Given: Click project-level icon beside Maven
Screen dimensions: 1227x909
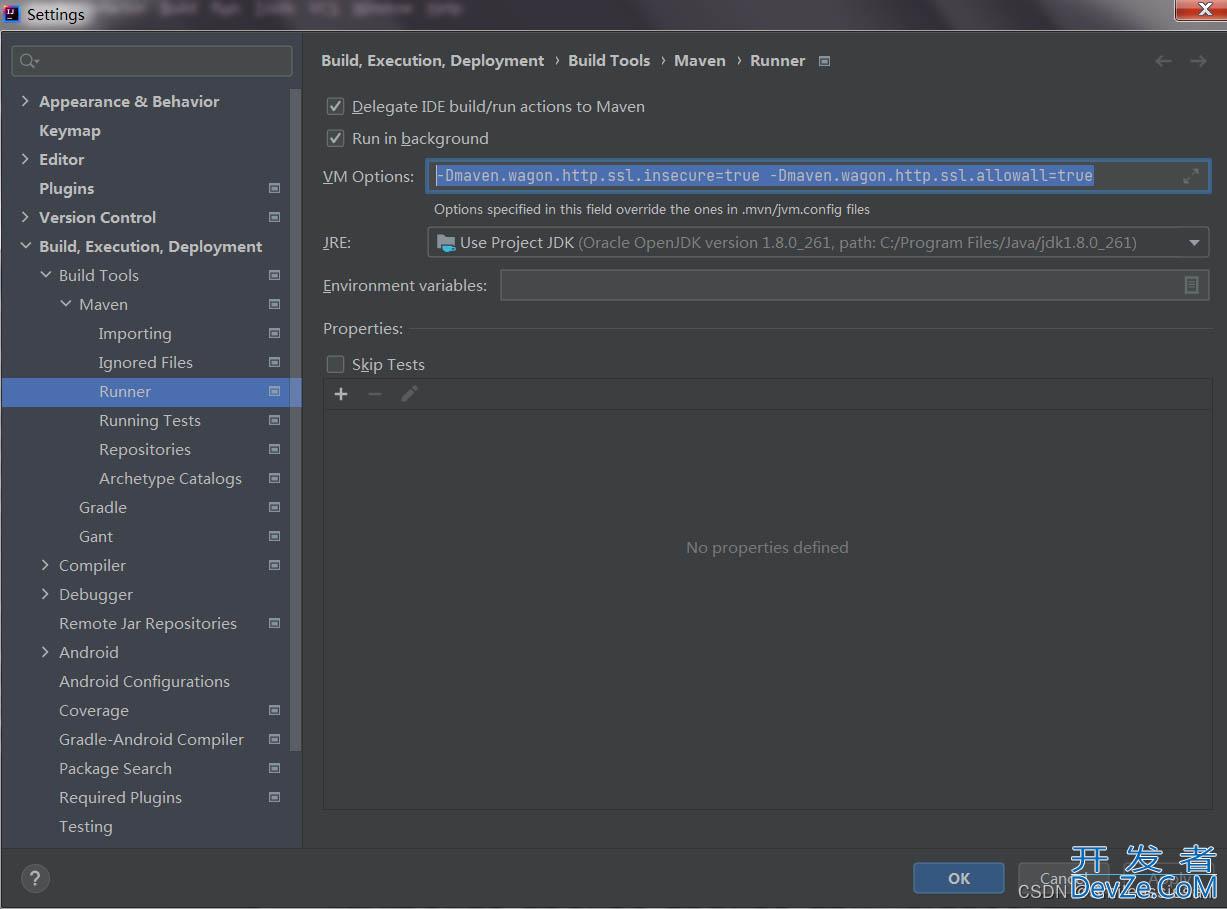Looking at the screenshot, I should (274, 304).
